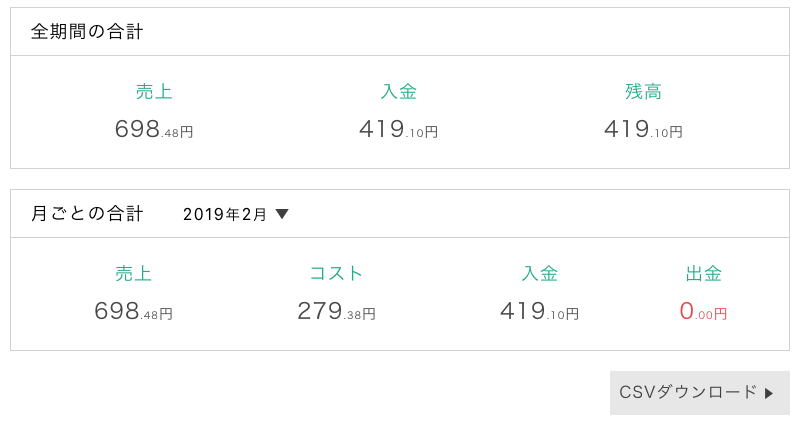The height and width of the screenshot is (421, 810).
Task: Click the arrow icon on CSVダウンロード
Action: [769, 393]
